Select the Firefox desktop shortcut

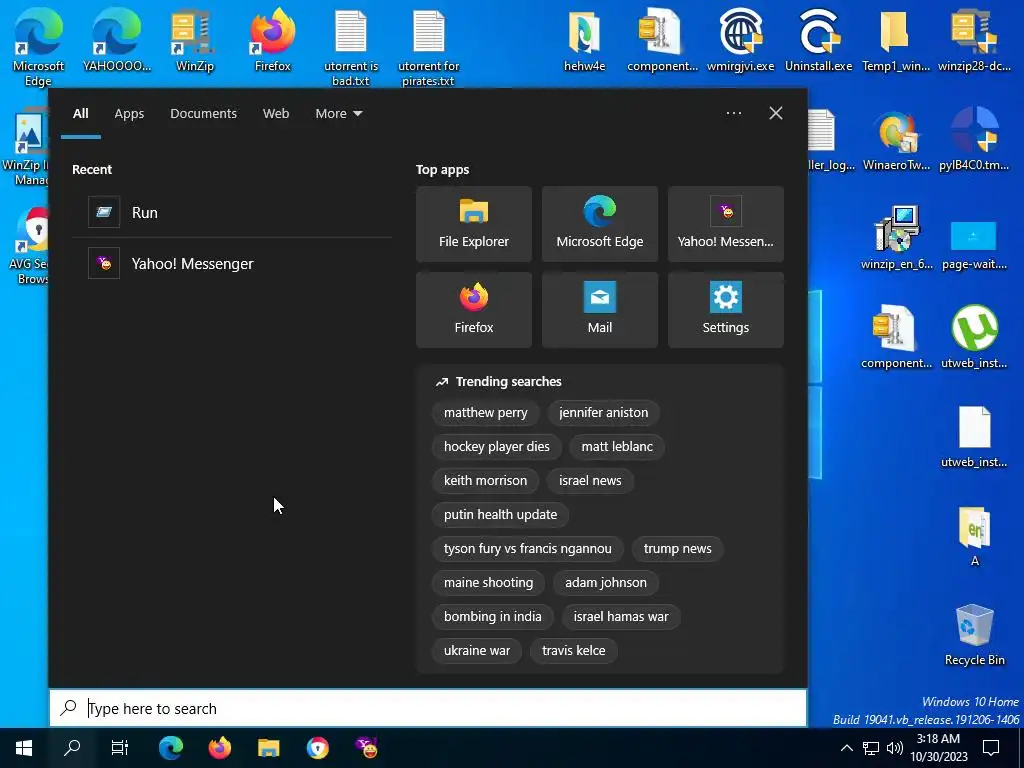tap(273, 40)
